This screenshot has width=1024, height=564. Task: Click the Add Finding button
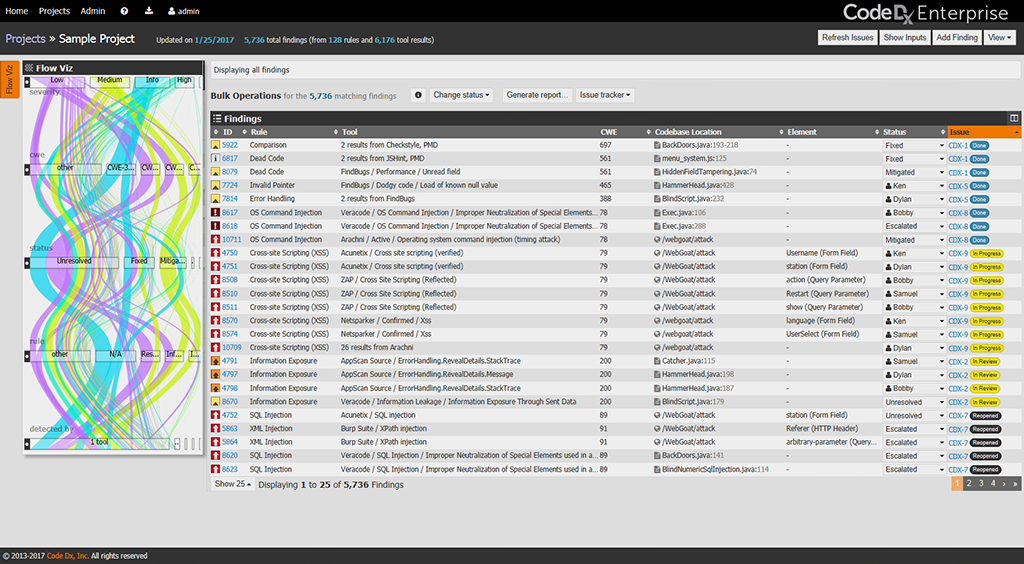[957, 38]
